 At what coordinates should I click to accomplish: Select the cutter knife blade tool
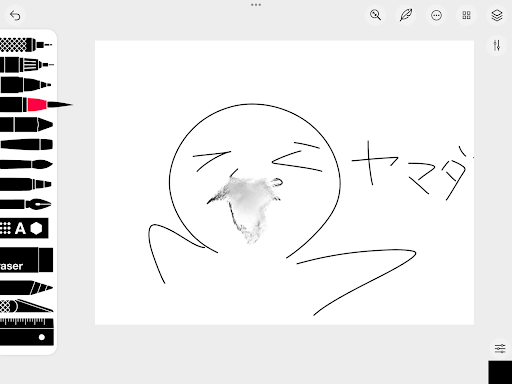pyautogui.click(x=26, y=306)
